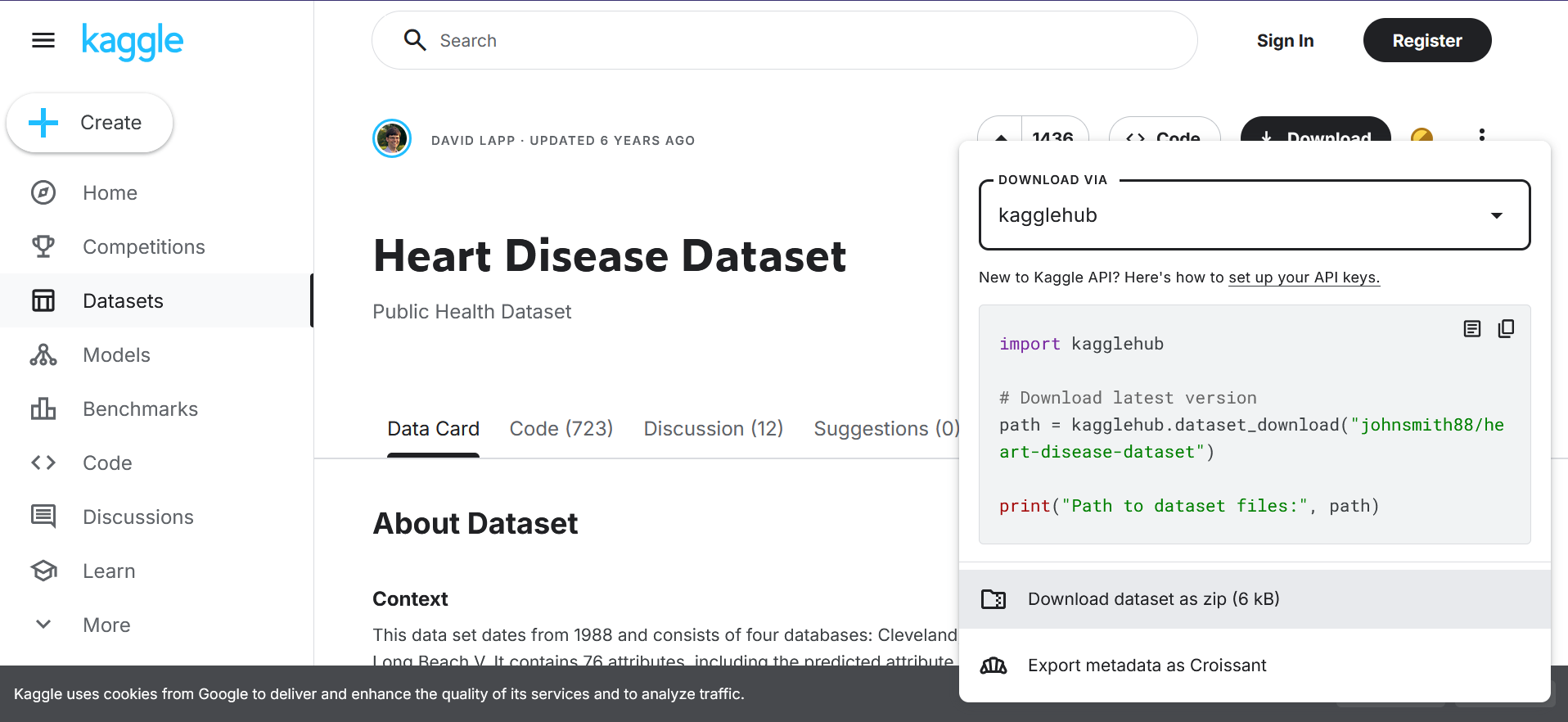The image size is (1568, 722).
Task: Click the Competitions trophy icon
Action: coord(43,246)
